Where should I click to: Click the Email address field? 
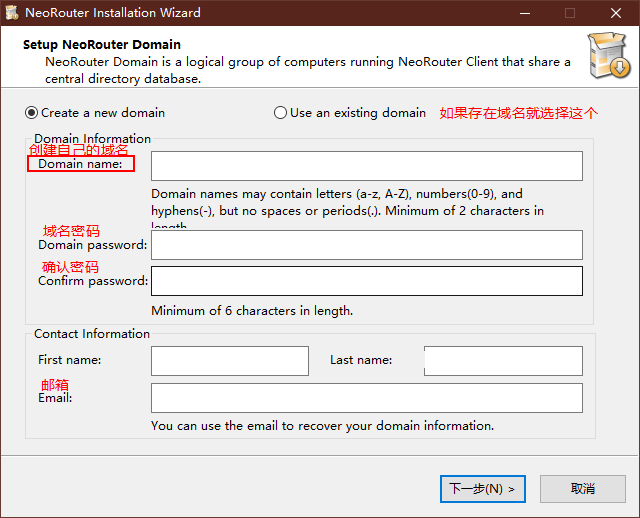tap(367, 398)
